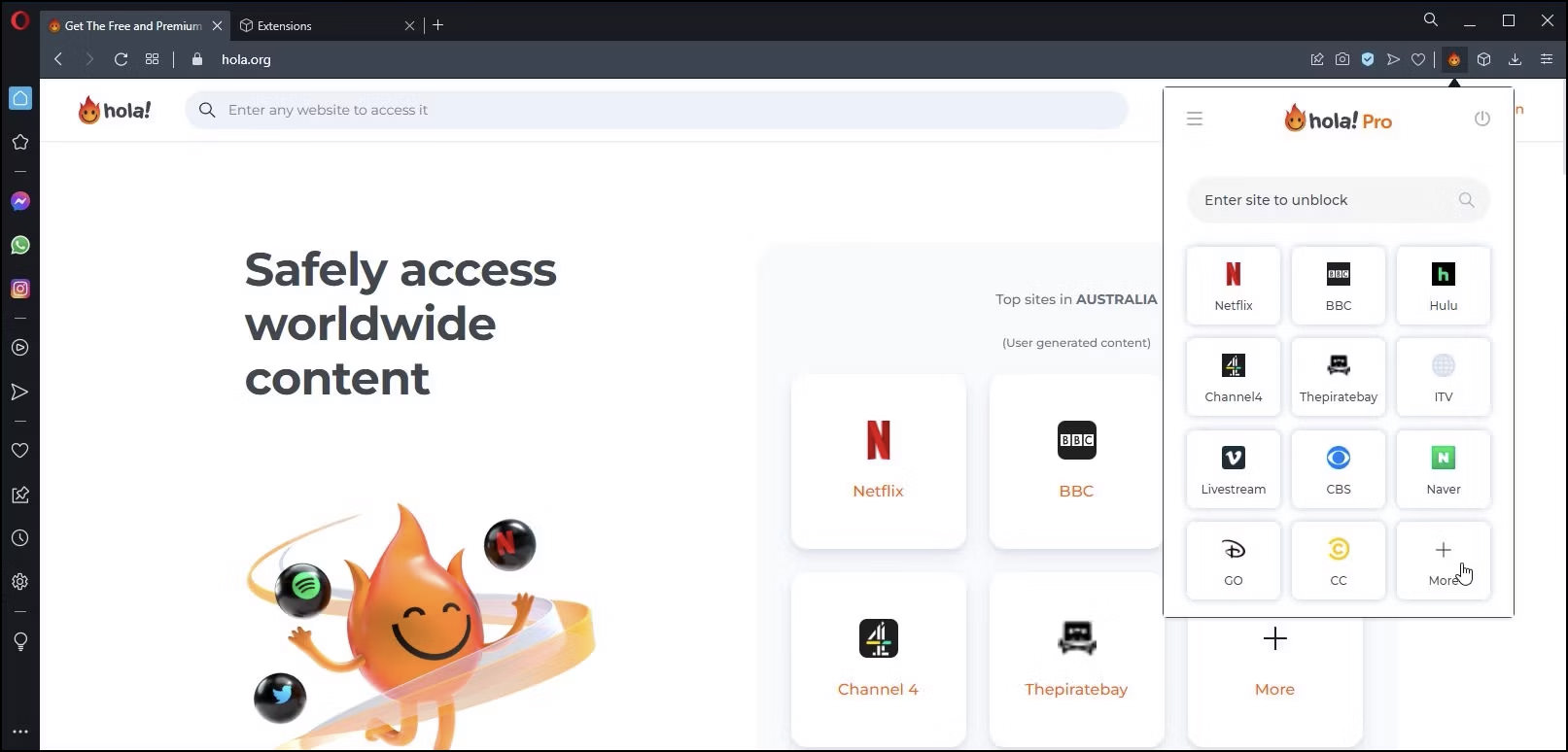
Task: Go back to previous page
Action: point(58,59)
